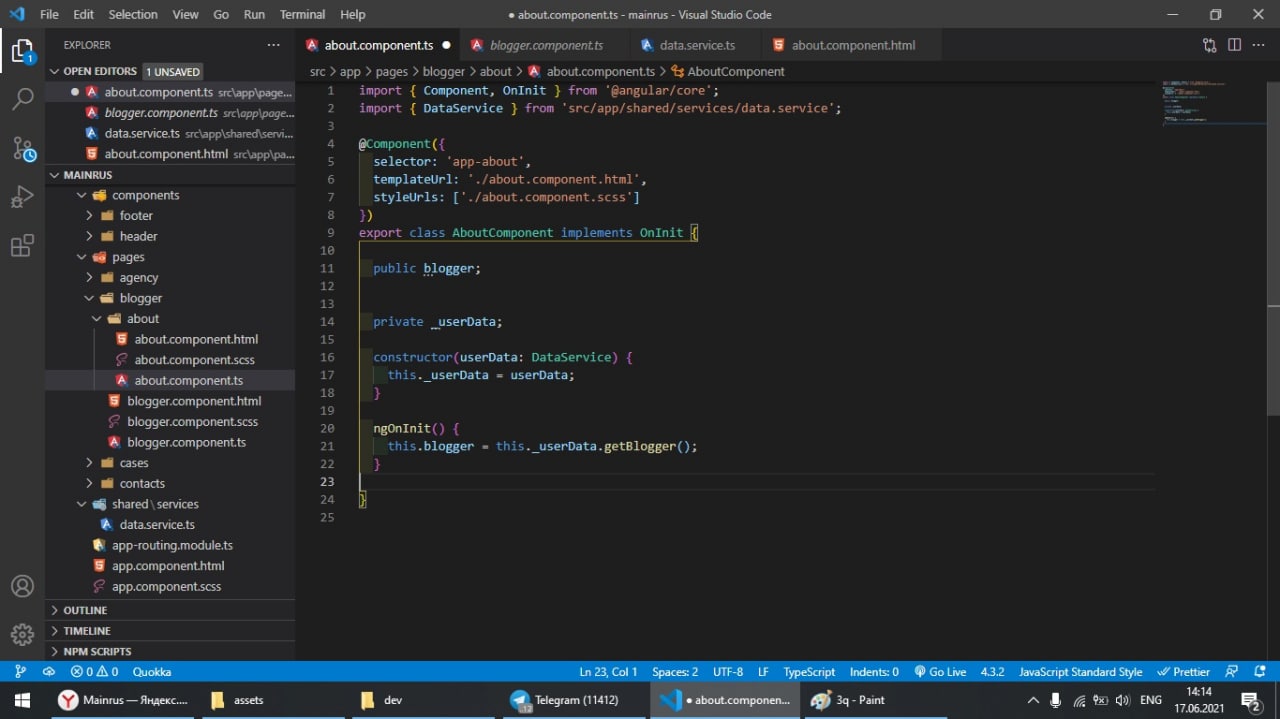
Task: Toggle Go Live server in status bar
Action: pos(940,672)
